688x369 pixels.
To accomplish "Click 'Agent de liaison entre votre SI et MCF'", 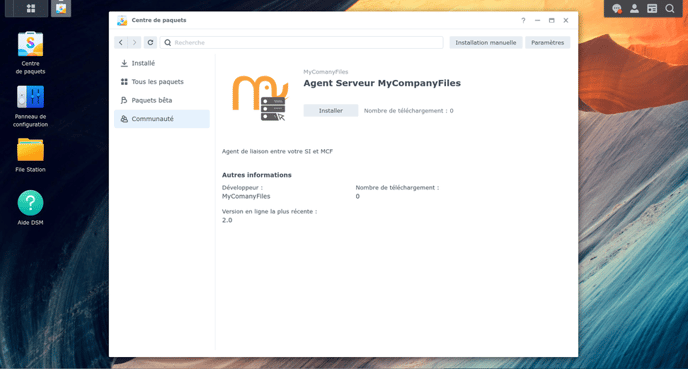I will [277, 151].
